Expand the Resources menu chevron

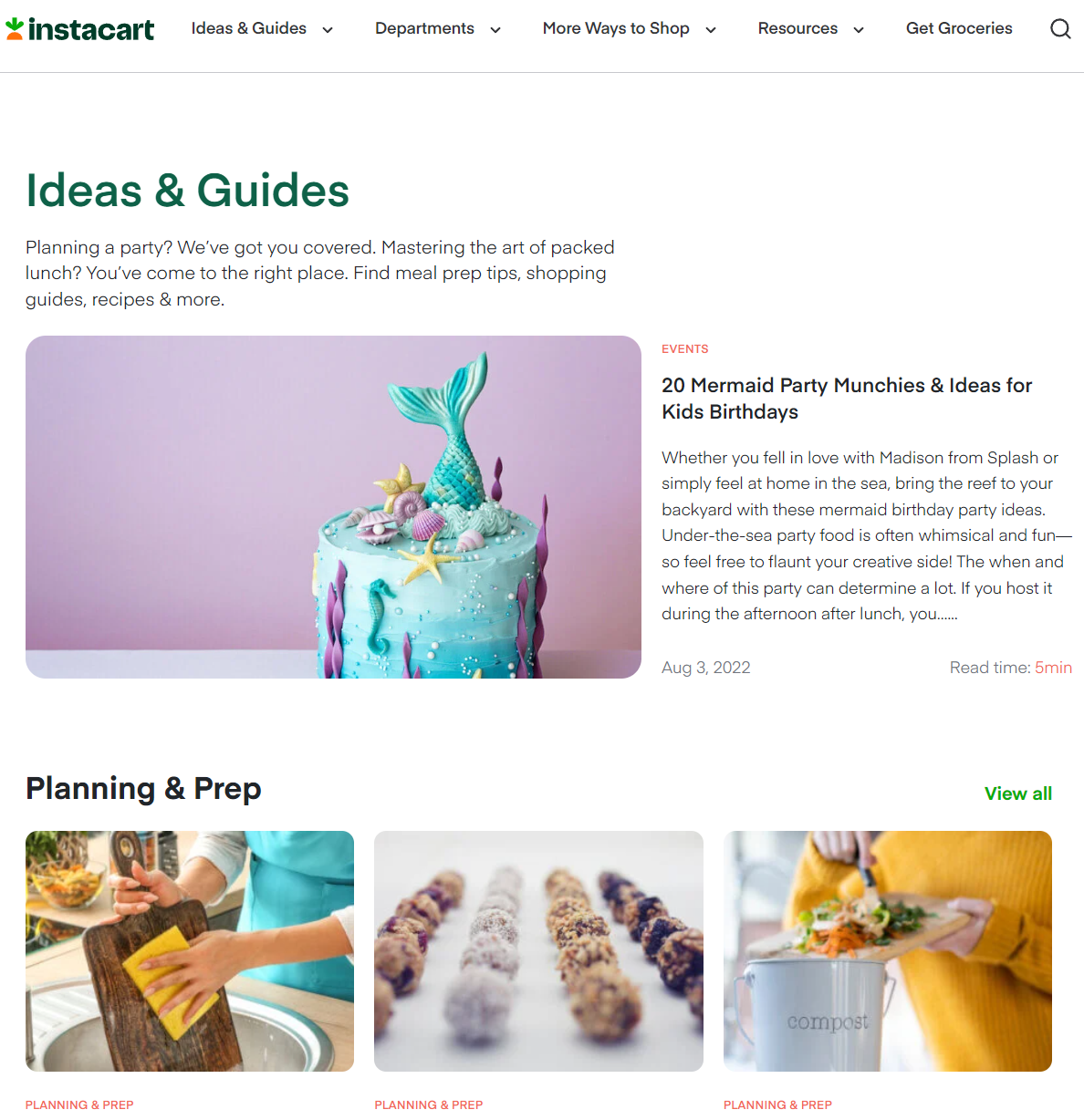pyautogui.click(x=859, y=30)
